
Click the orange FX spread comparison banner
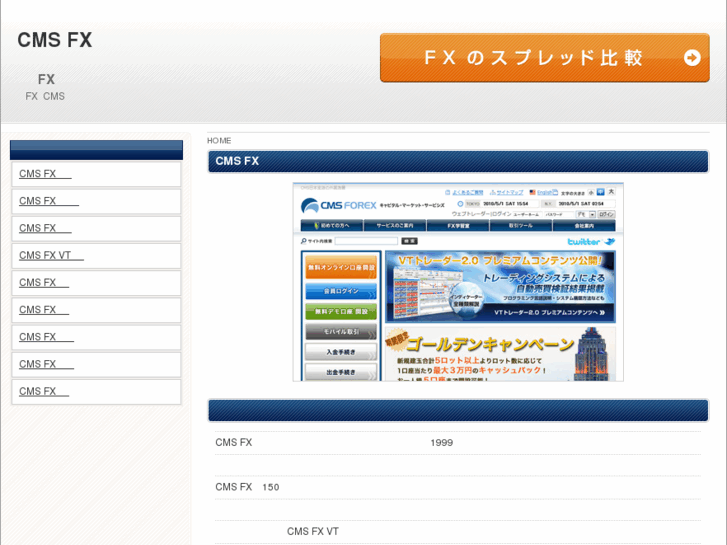point(544,58)
